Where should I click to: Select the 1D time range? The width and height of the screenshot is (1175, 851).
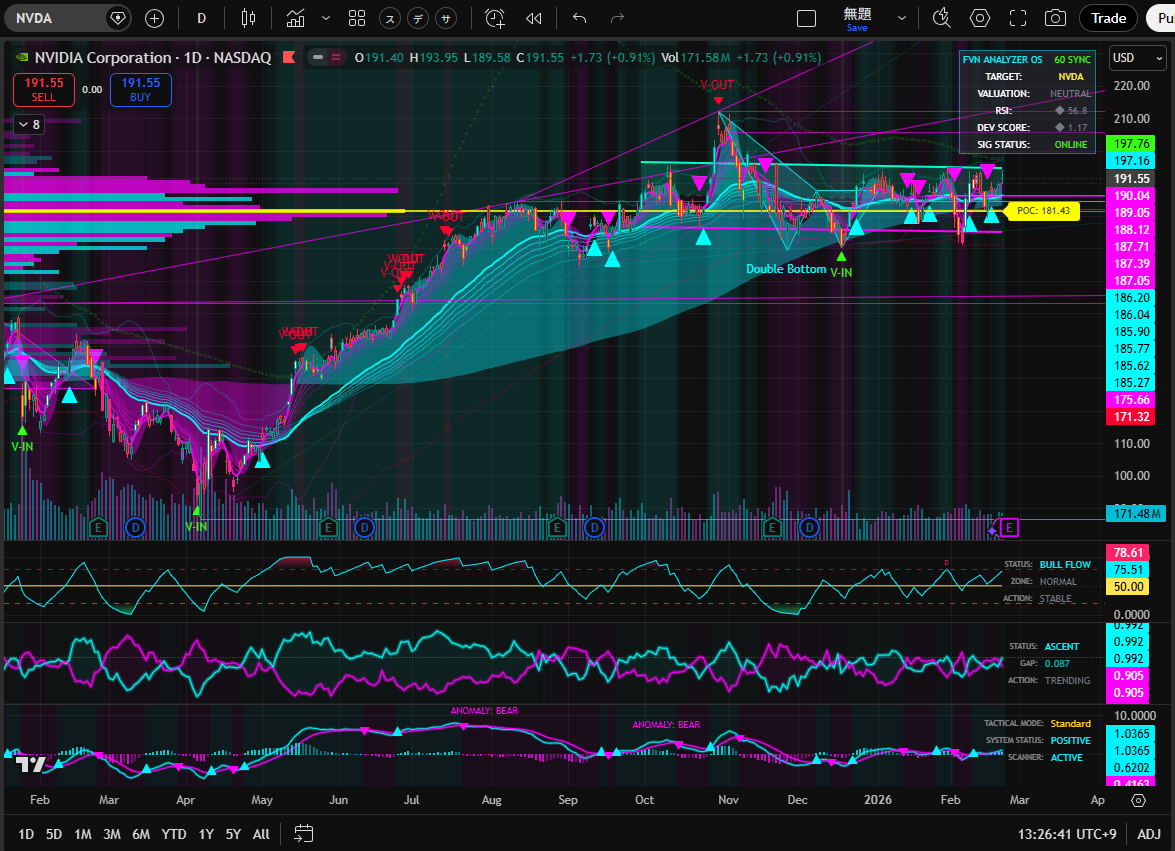[25, 834]
